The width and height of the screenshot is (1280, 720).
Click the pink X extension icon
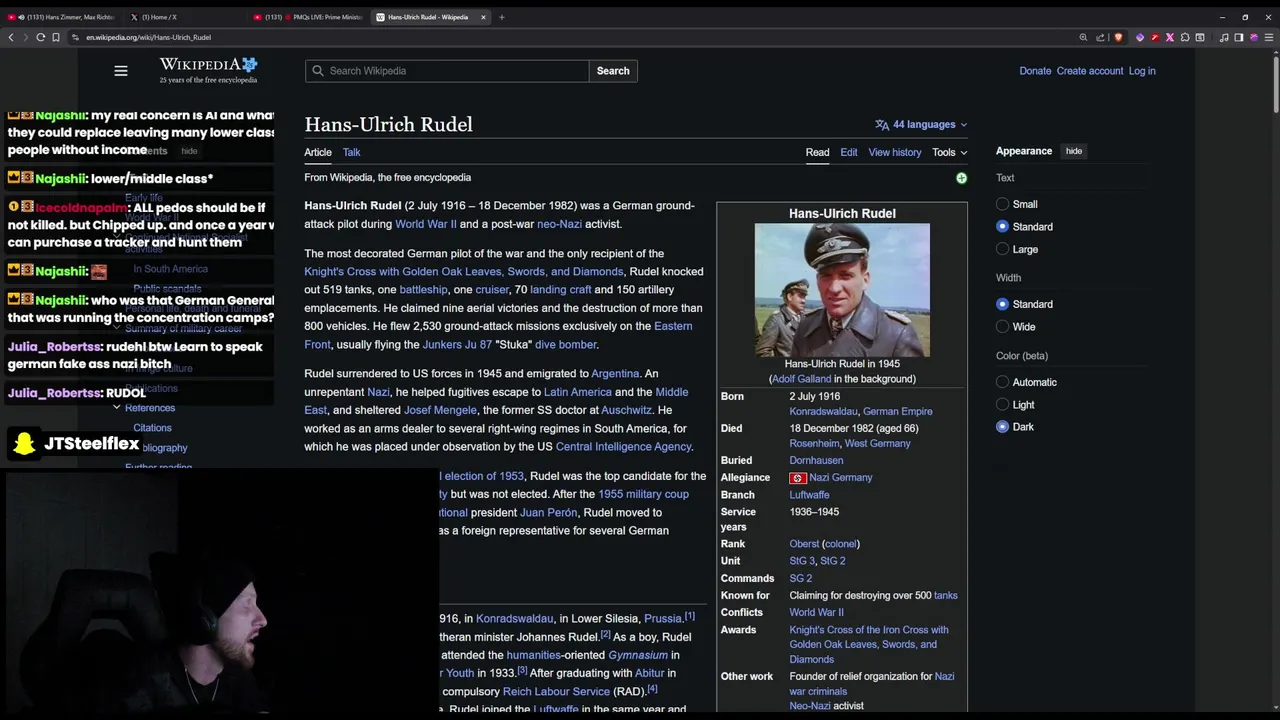(1170, 37)
